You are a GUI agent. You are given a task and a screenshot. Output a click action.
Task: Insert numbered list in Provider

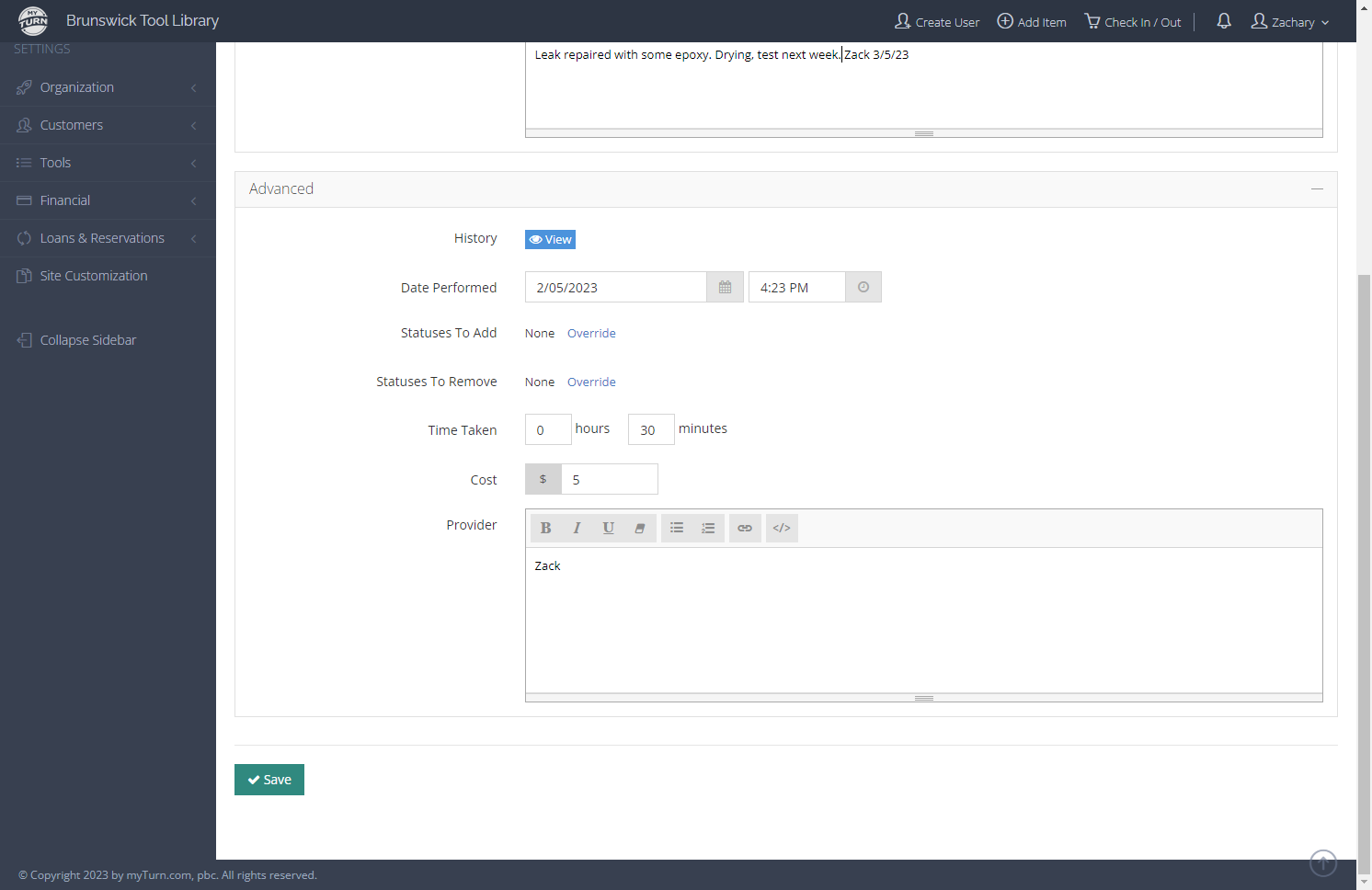click(x=708, y=528)
